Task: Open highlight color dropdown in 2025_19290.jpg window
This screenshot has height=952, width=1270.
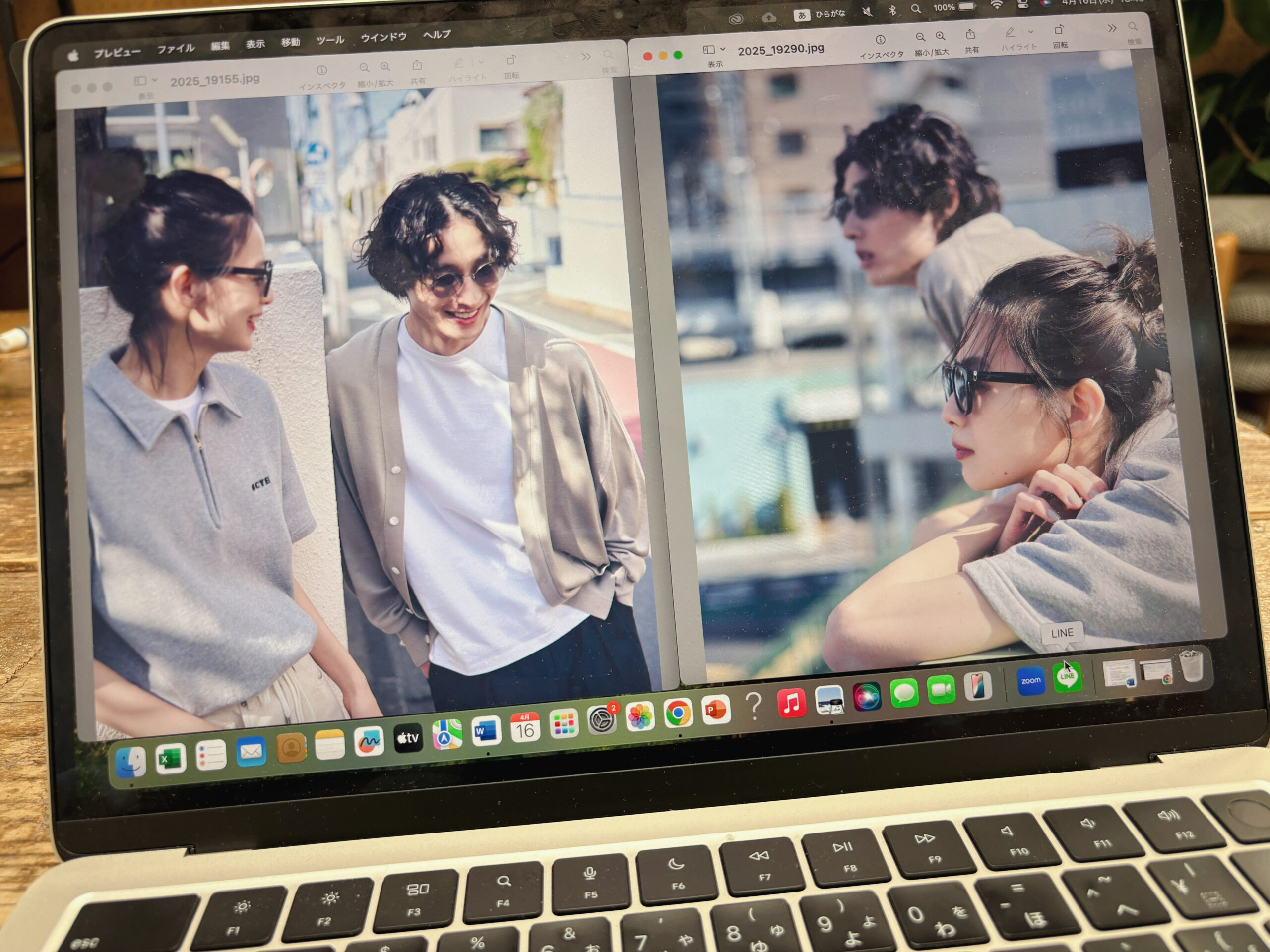Action: (1030, 31)
